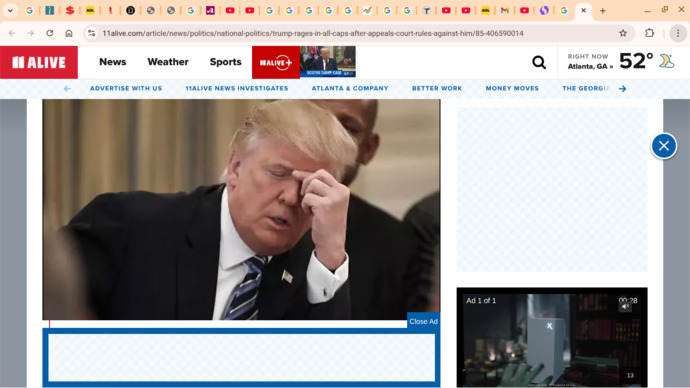This screenshot has width=690, height=388.
Task: Click the bottom banner ad area
Action: (241, 358)
